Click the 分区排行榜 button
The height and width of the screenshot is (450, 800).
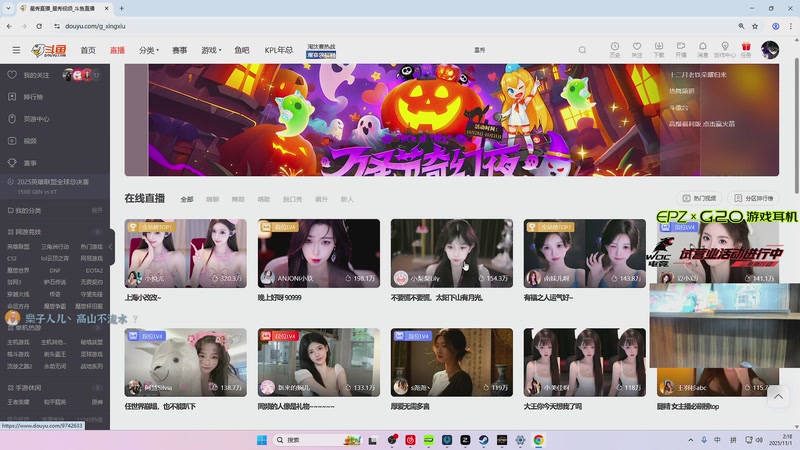(x=754, y=198)
